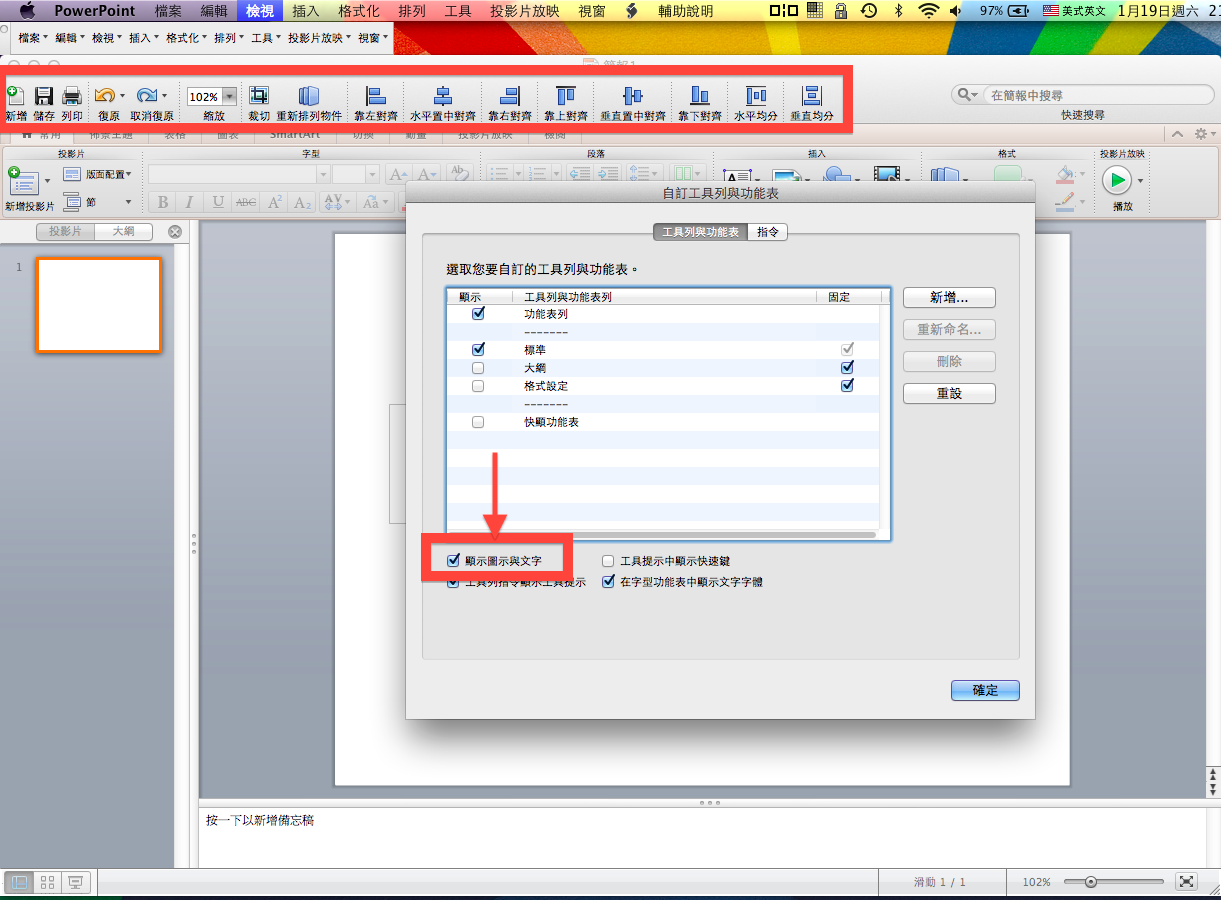Adjust the zoom slider in status bar
1221x900 pixels.
(x=1091, y=882)
